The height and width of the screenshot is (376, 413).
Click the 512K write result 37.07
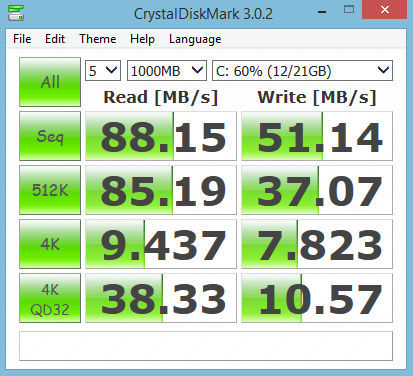317,190
